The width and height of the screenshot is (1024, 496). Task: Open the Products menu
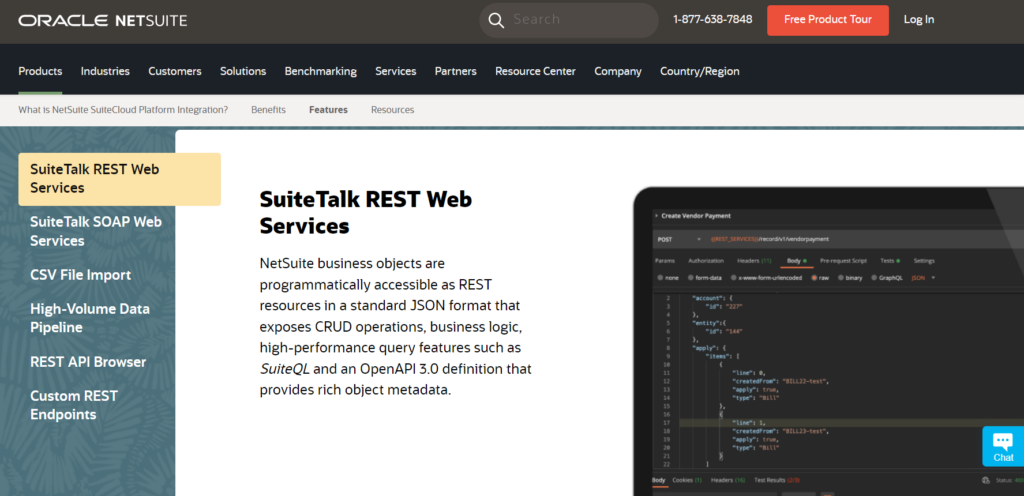40,71
